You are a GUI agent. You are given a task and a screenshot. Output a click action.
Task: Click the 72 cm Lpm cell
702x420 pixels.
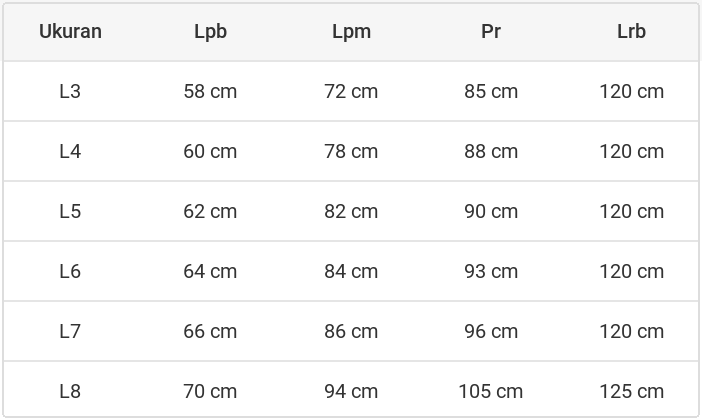coord(351,91)
